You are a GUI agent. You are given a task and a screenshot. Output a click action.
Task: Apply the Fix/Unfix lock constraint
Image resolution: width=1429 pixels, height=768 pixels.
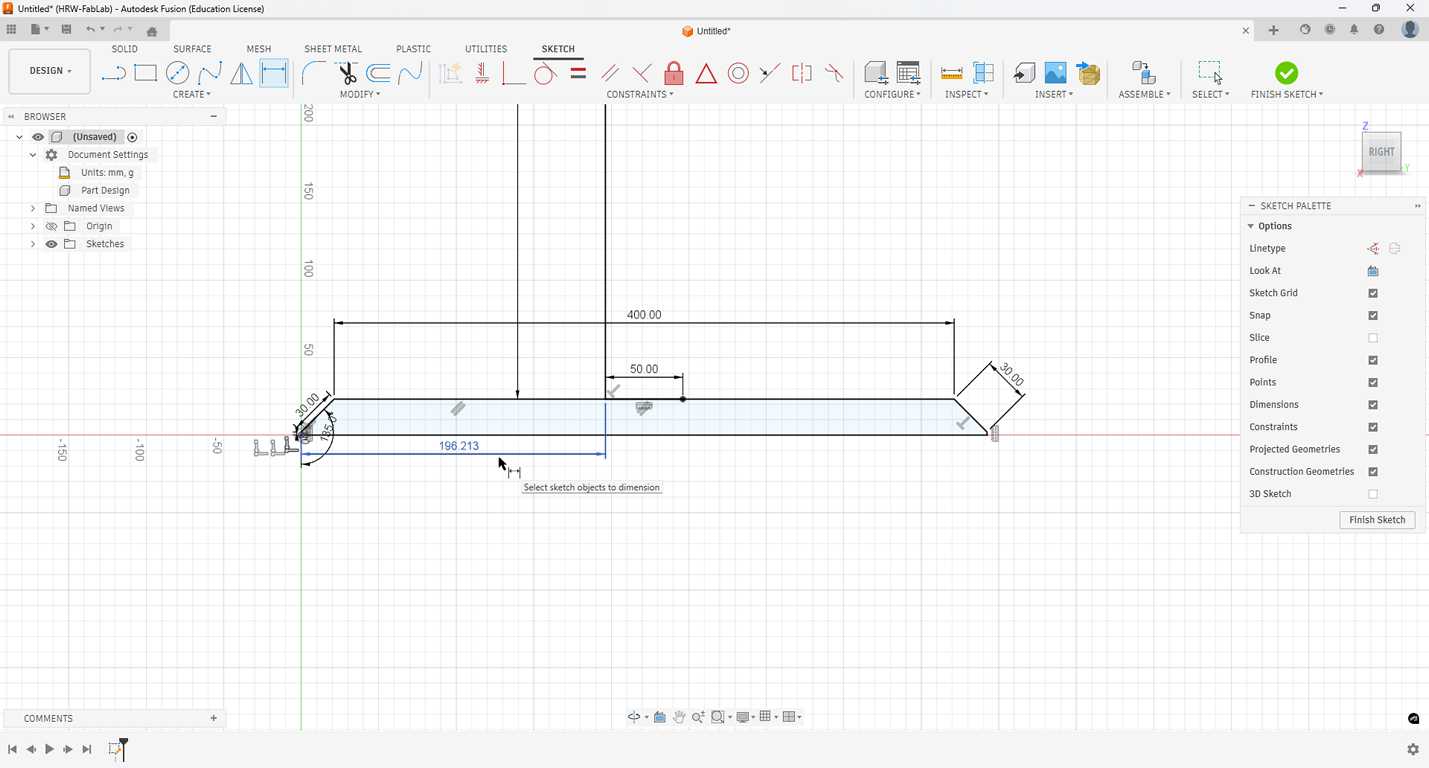[674, 73]
